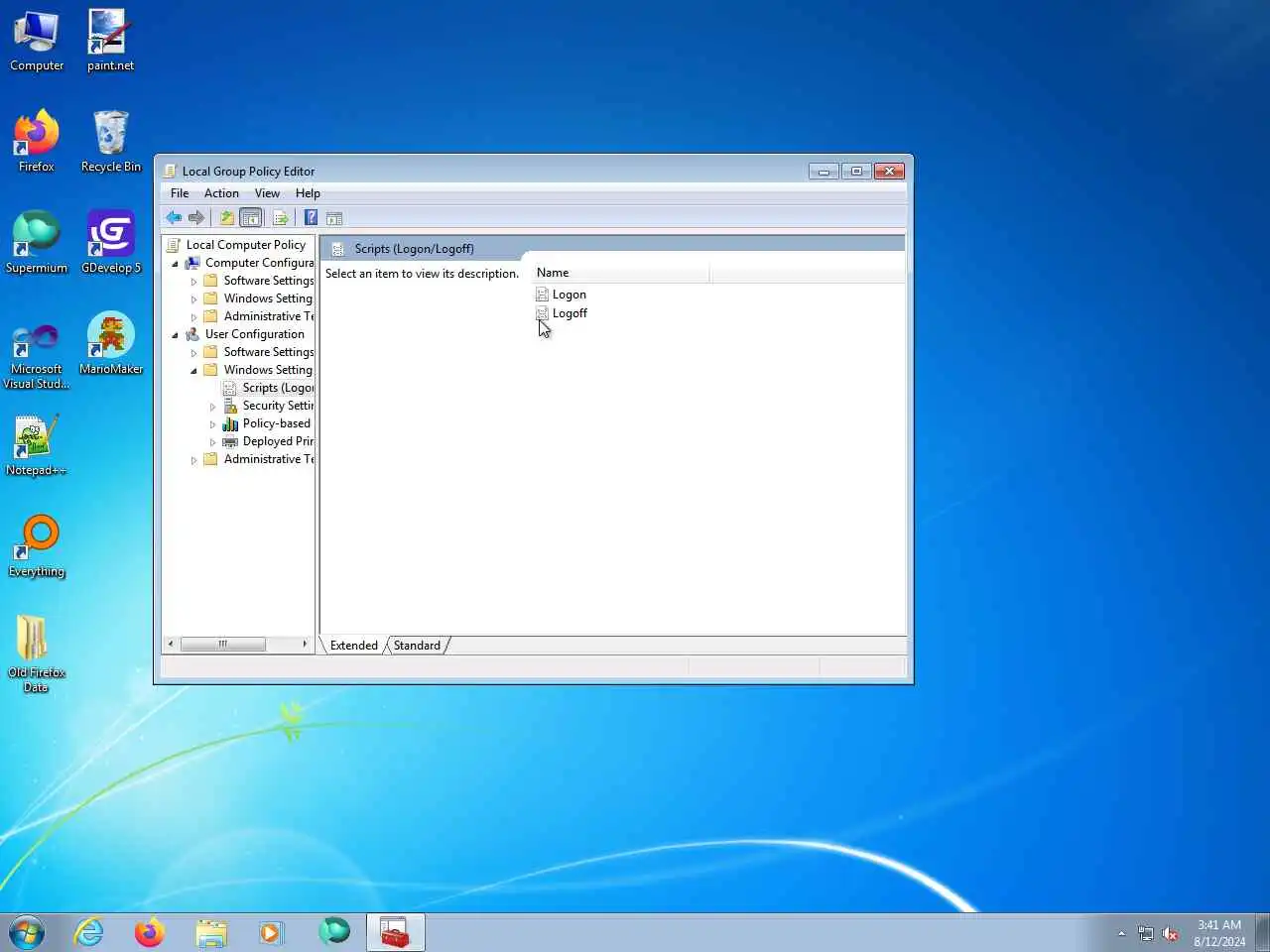The width and height of the screenshot is (1270, 952).
Task: Click the clock in the system tray
Action: tap(1219, 933)
